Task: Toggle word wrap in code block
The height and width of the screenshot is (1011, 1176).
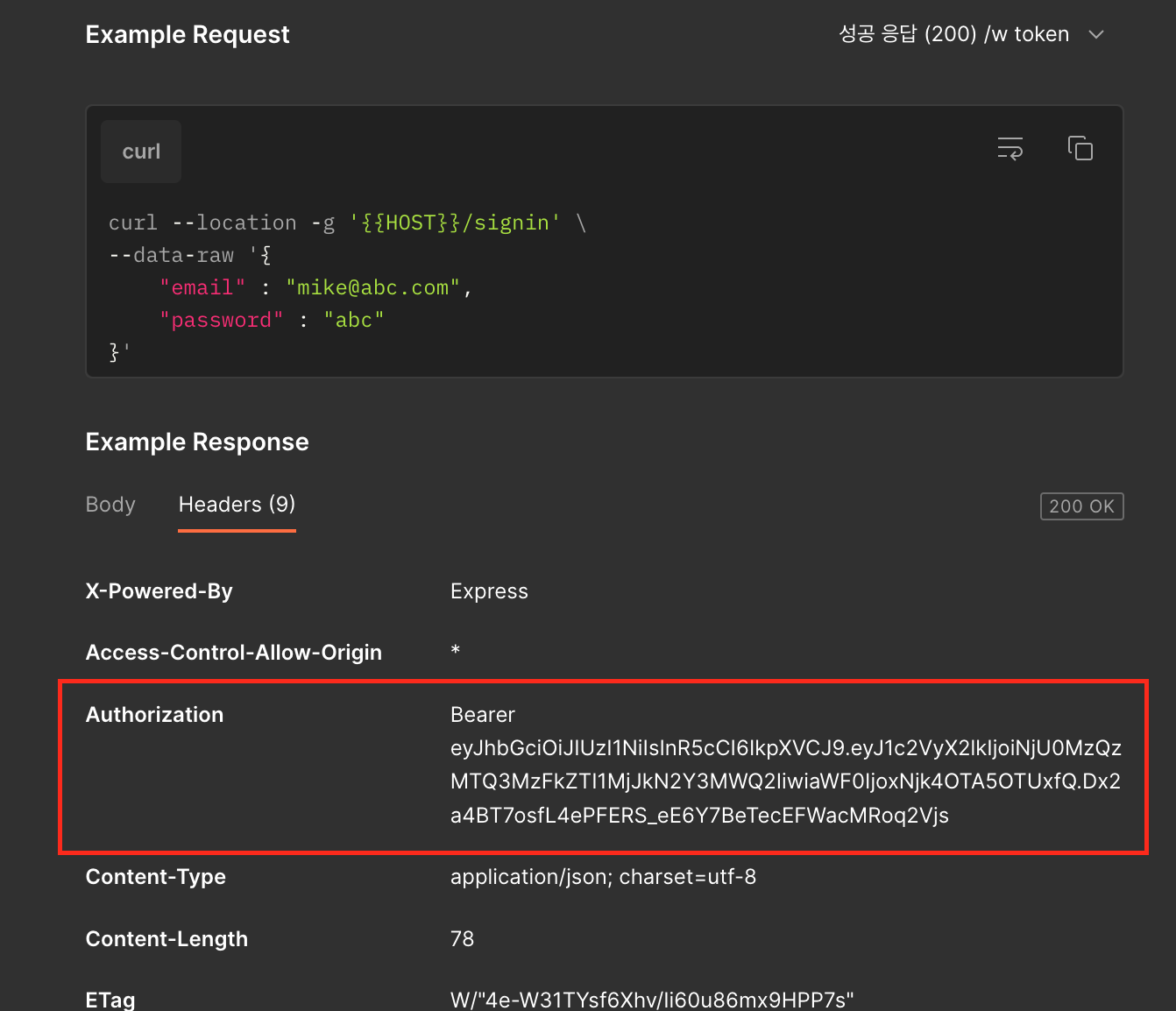Action: [1010, 149]
